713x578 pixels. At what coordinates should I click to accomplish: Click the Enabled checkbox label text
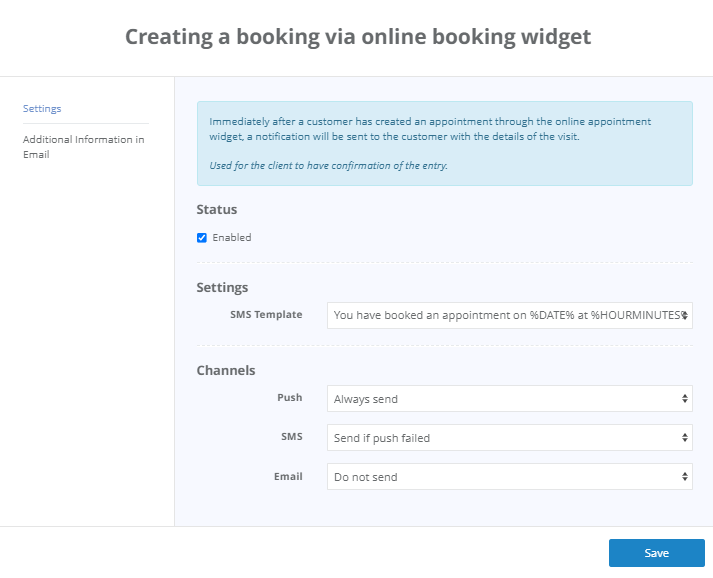[232, 238]
